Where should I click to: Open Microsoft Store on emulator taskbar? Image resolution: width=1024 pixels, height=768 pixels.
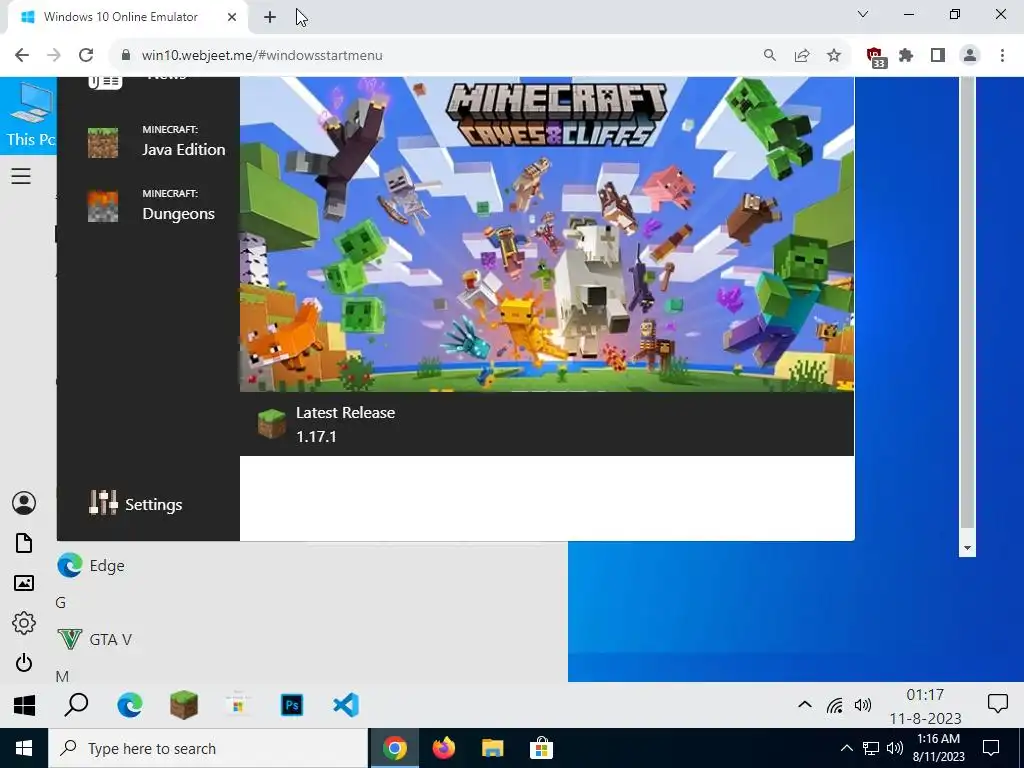click(238, 705)
